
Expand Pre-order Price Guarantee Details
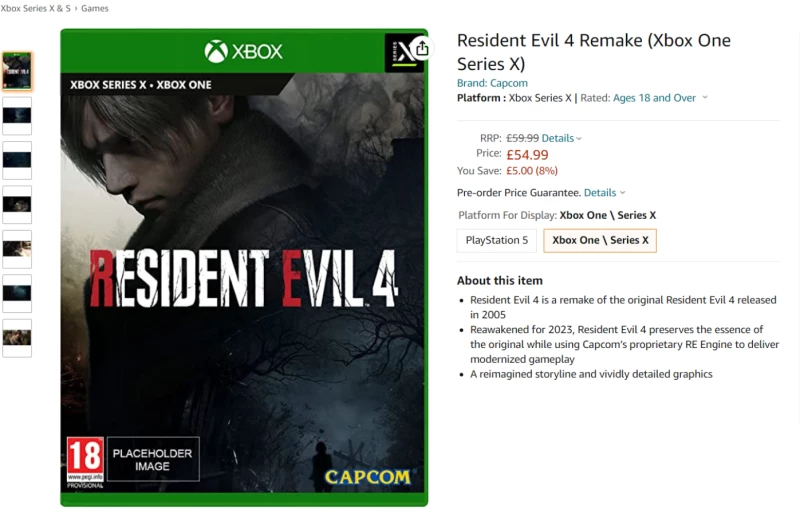pos(604,192)
